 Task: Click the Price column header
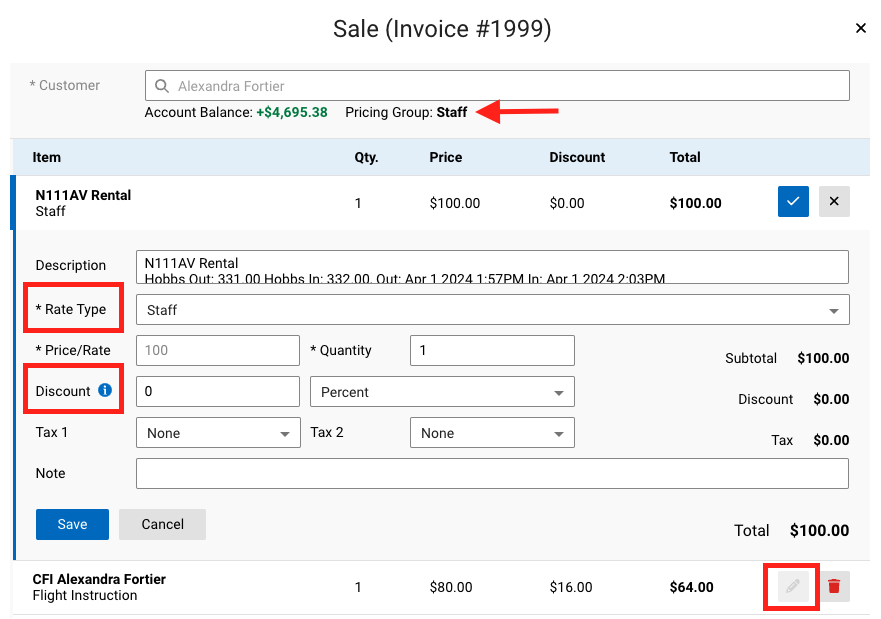446,157
